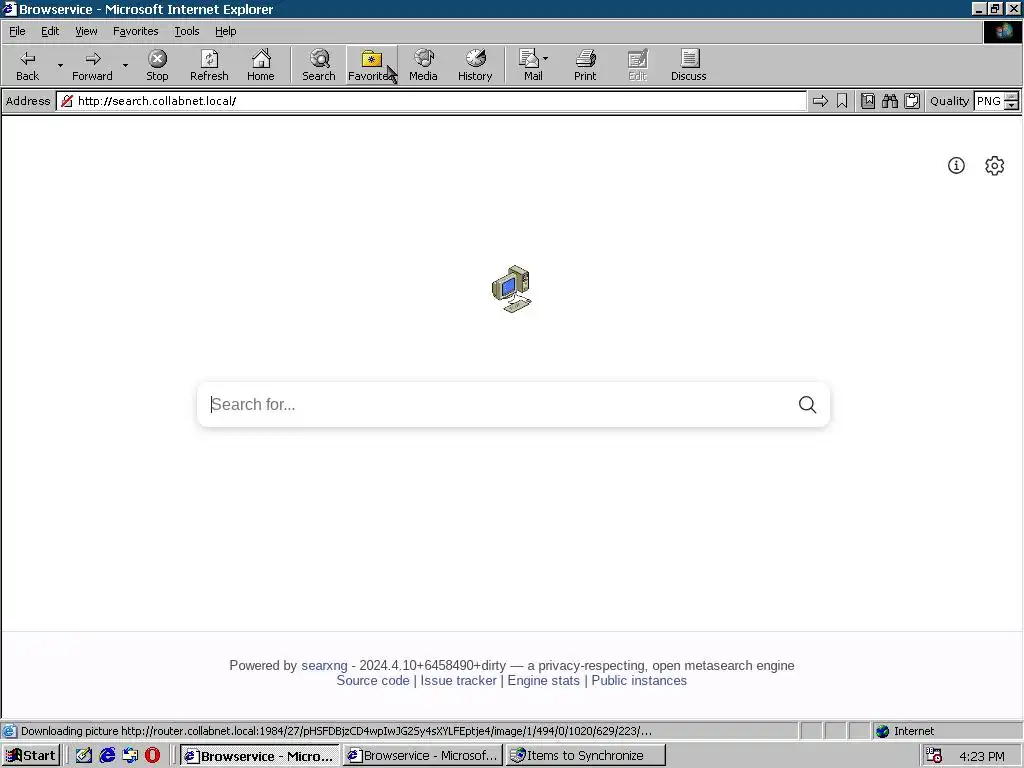
Task: Increase Quality with the up stepper arrow
Action: click(x=1012, y=97)
